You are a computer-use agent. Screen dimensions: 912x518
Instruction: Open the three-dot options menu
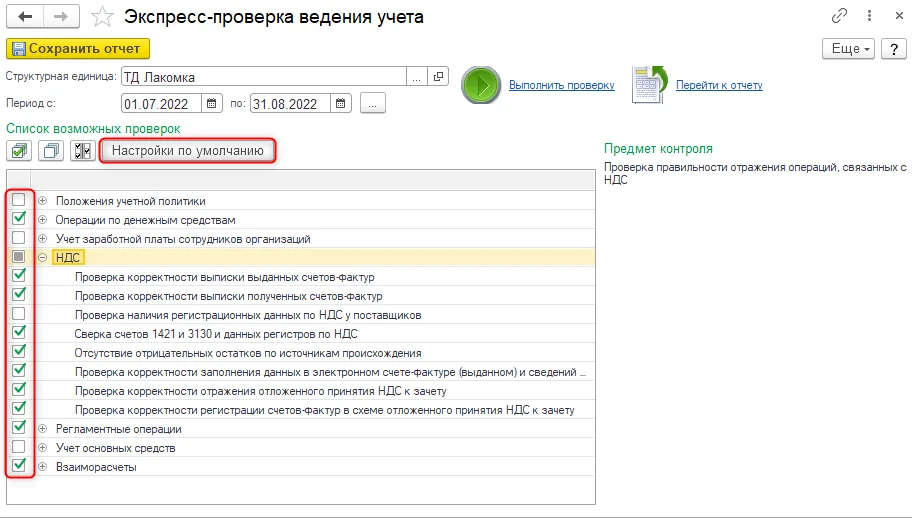tap(869, 16)
